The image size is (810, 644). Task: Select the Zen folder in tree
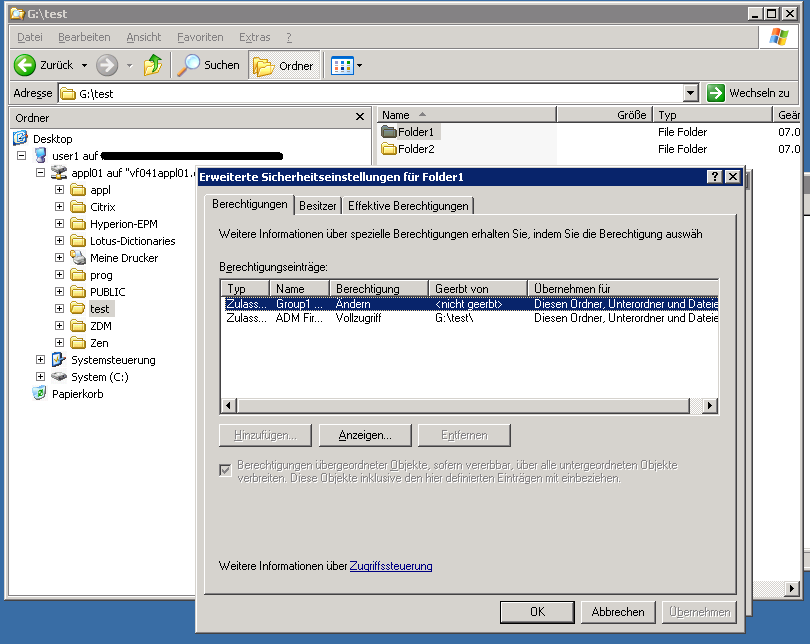point(99,343)
